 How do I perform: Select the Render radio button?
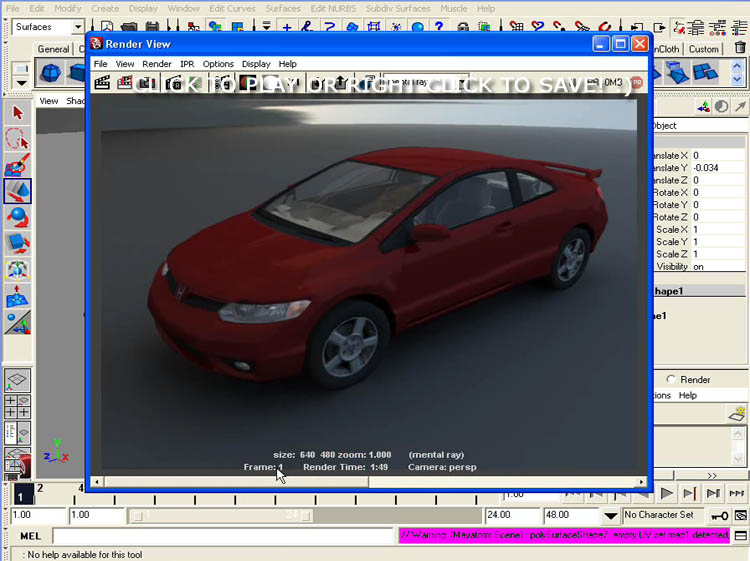[671, 380]
